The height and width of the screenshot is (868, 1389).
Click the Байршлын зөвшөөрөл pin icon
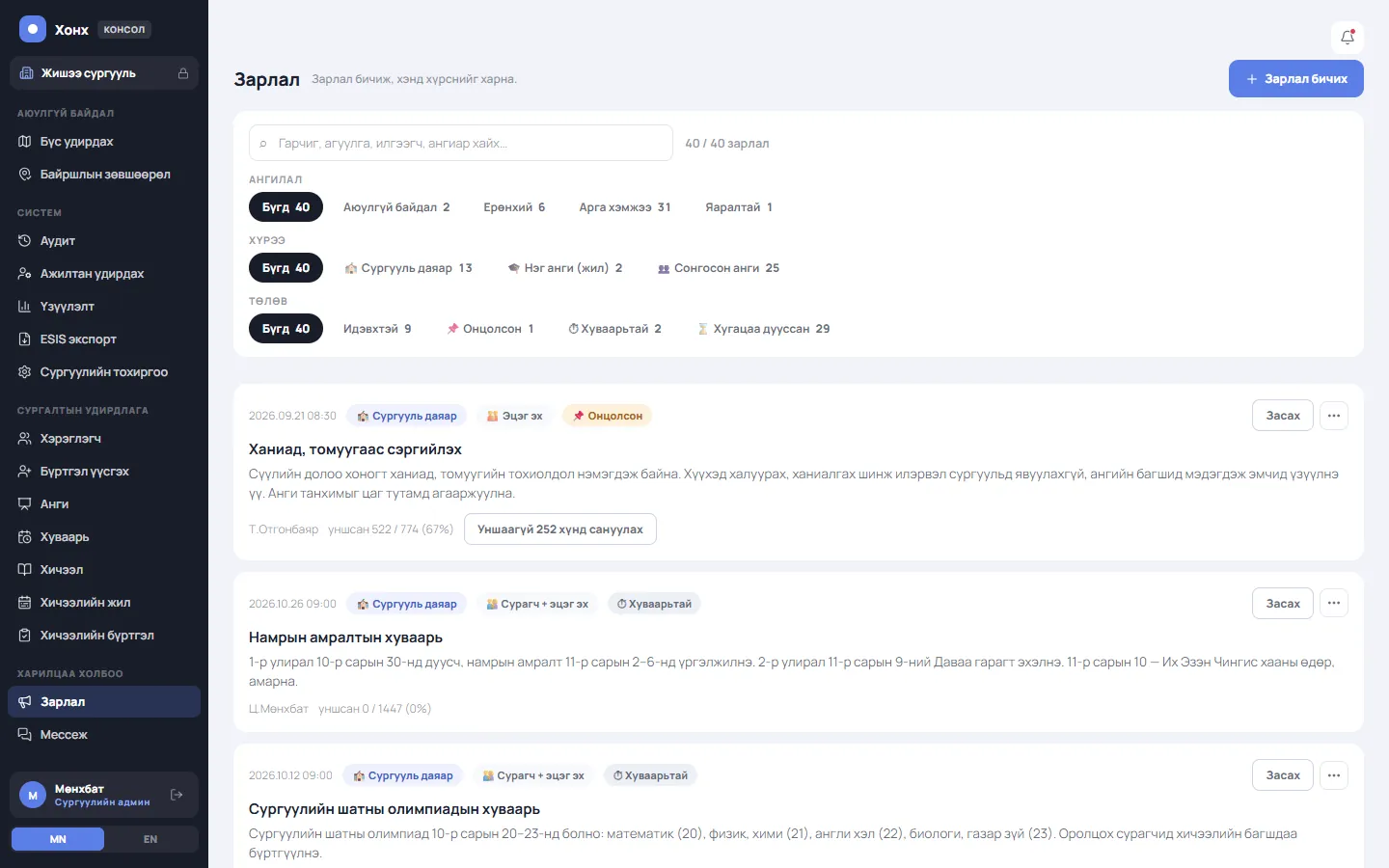coord(25,175)
